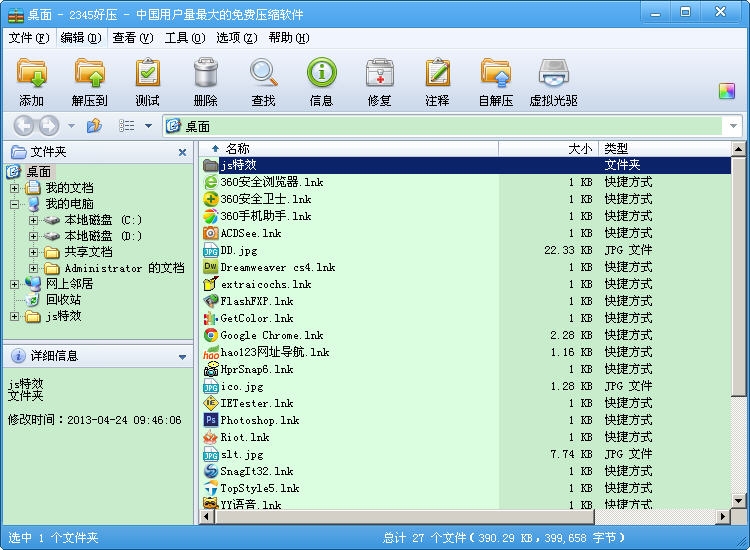Select the Dreamweaver cs4.lnk icon
The width and height of the screenshot is (750, 550).
coord(210,267)
